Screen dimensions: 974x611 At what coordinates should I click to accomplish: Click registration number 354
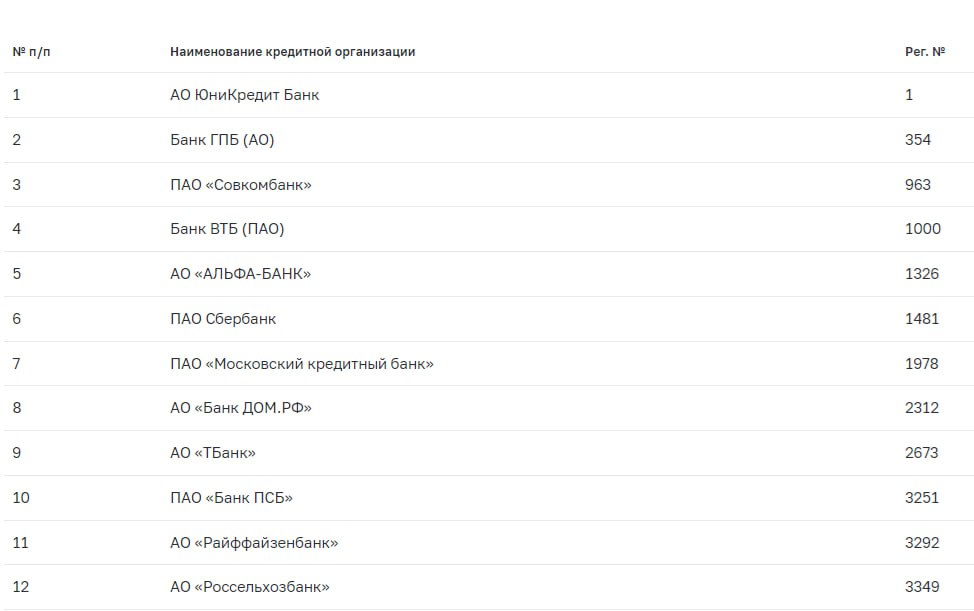(x=917, y=140)
